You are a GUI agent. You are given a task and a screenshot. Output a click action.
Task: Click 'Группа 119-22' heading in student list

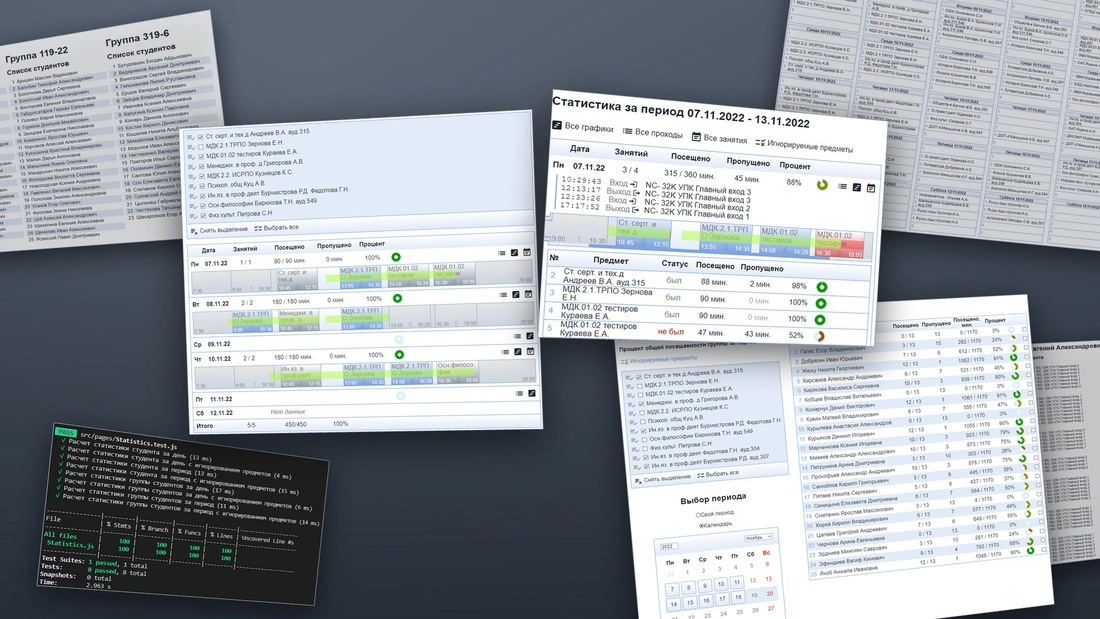(36, 54)
